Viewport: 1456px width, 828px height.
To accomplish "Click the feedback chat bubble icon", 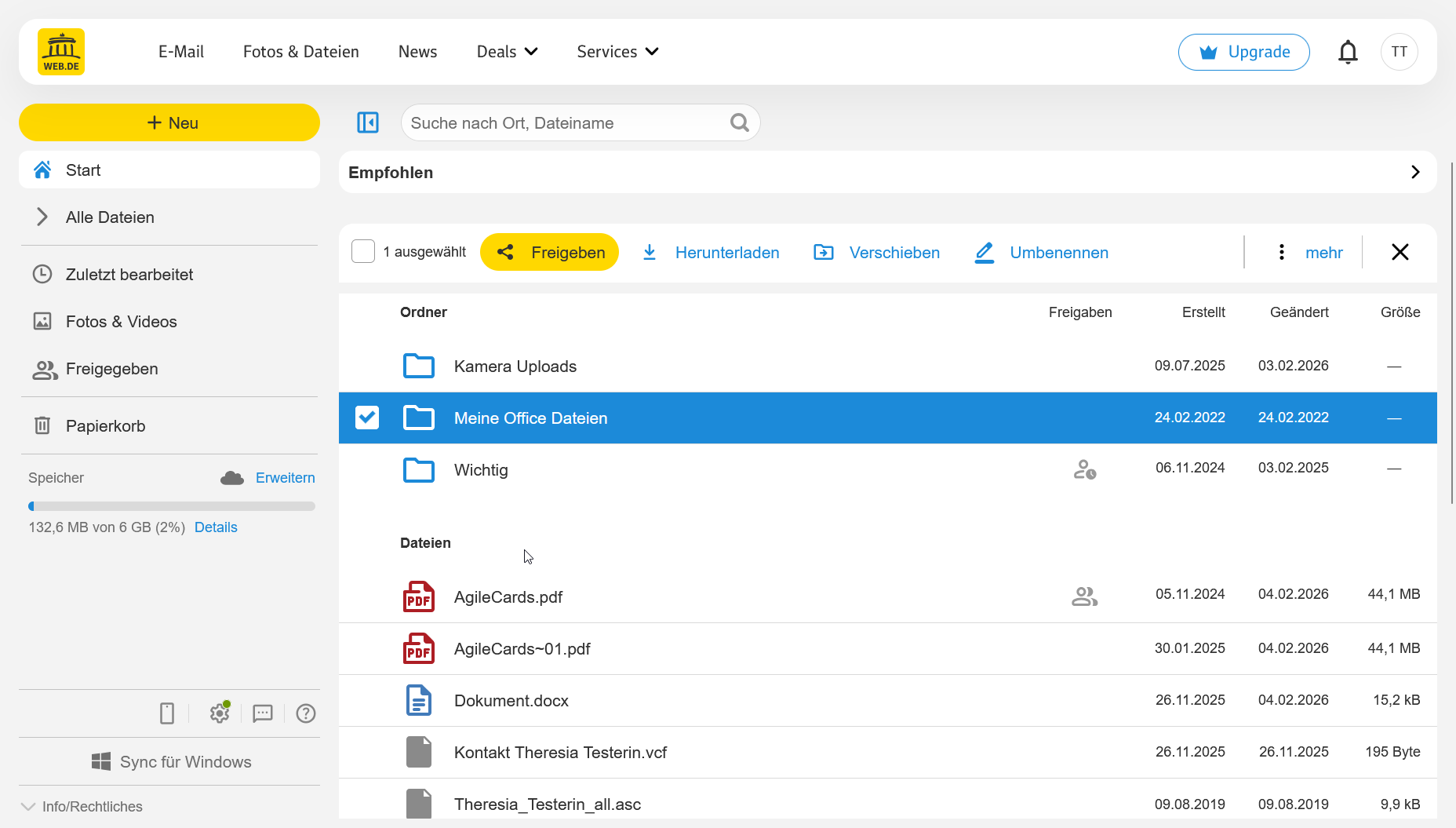I will [263, 713].
